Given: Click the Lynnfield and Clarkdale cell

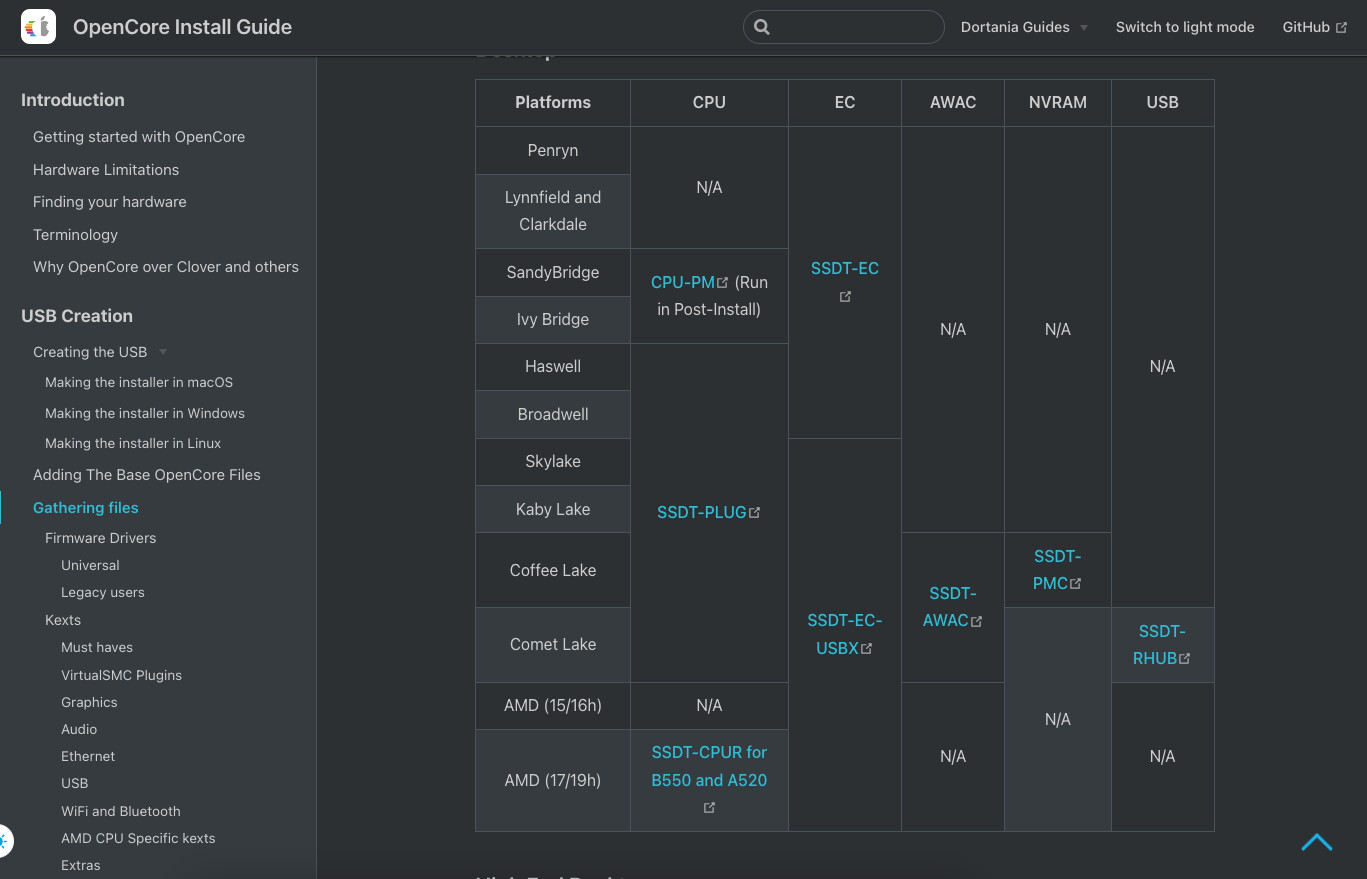Looking at the screenshot, I should pos(553,211).
